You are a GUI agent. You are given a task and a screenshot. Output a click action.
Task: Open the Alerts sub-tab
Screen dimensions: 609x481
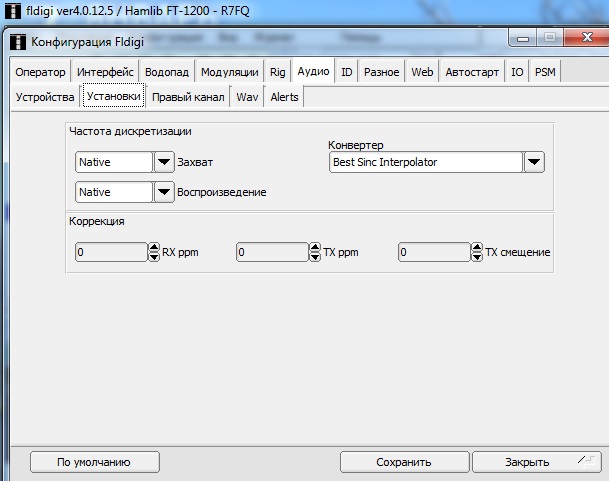[284, 97]
